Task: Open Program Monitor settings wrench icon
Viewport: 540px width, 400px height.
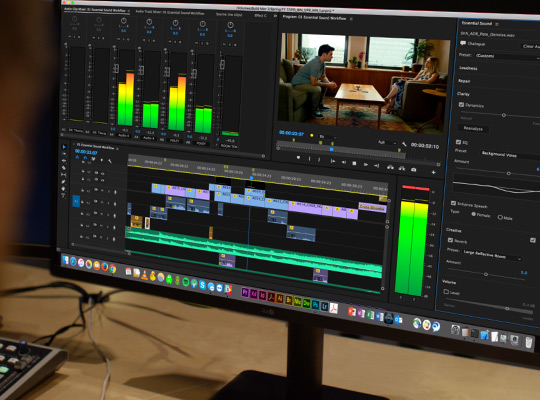Action: click(404, 144)
